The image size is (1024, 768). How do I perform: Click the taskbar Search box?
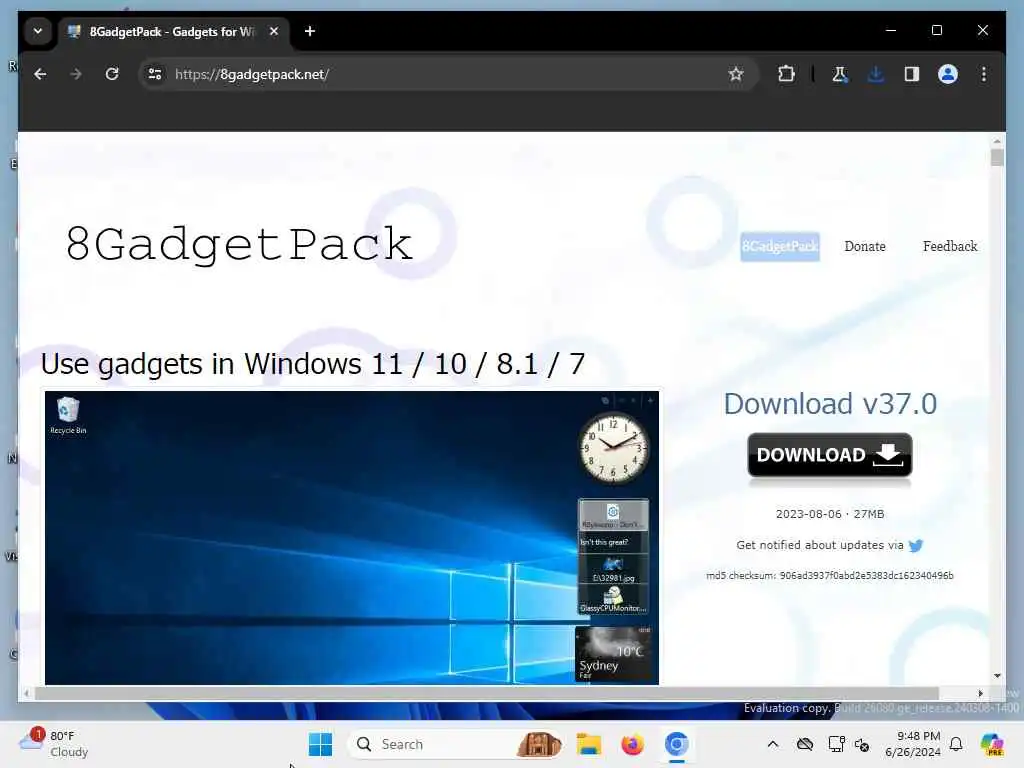455,744
